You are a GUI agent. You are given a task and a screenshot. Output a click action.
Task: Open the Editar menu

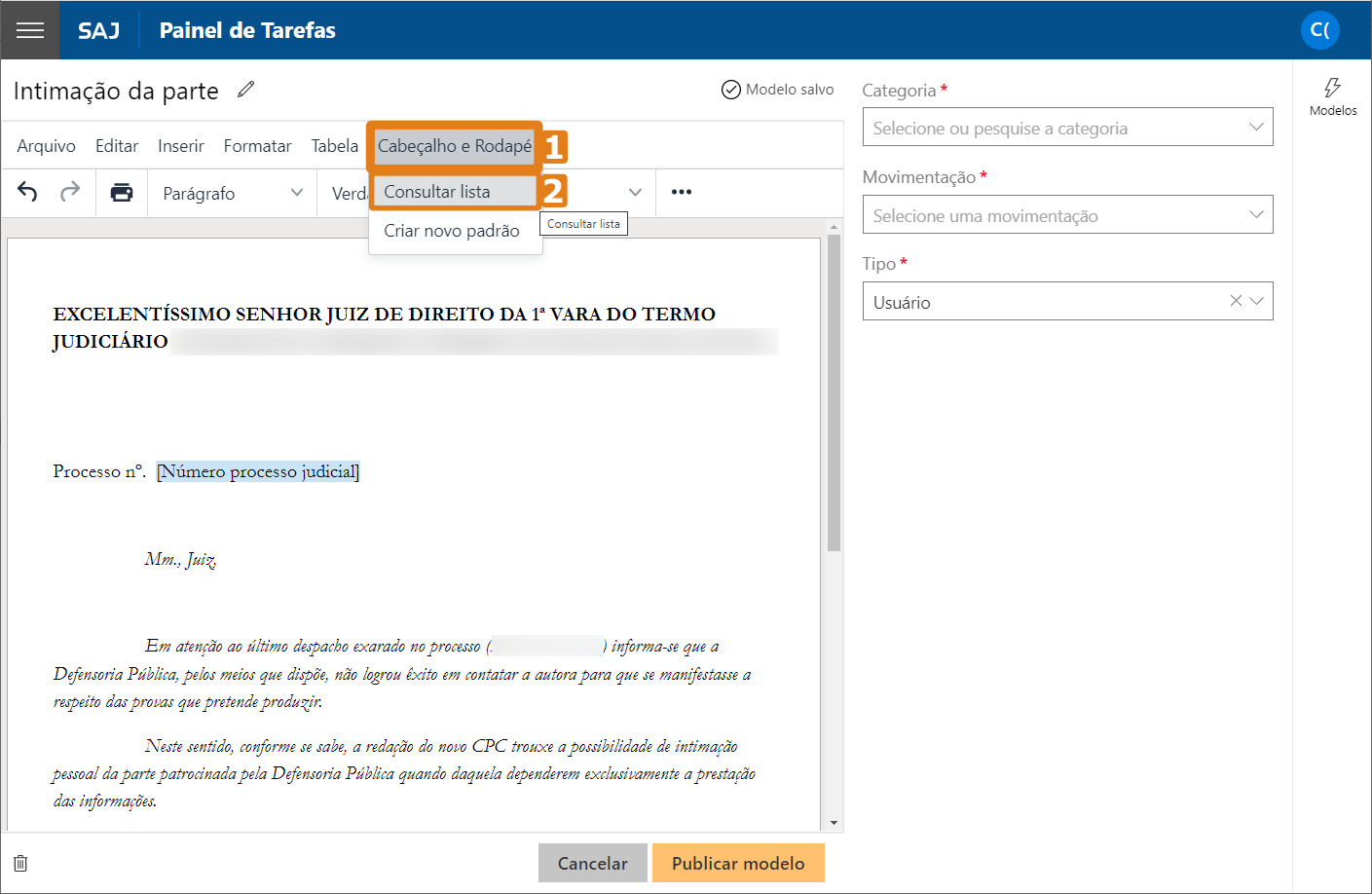click(x=117, y=146)
